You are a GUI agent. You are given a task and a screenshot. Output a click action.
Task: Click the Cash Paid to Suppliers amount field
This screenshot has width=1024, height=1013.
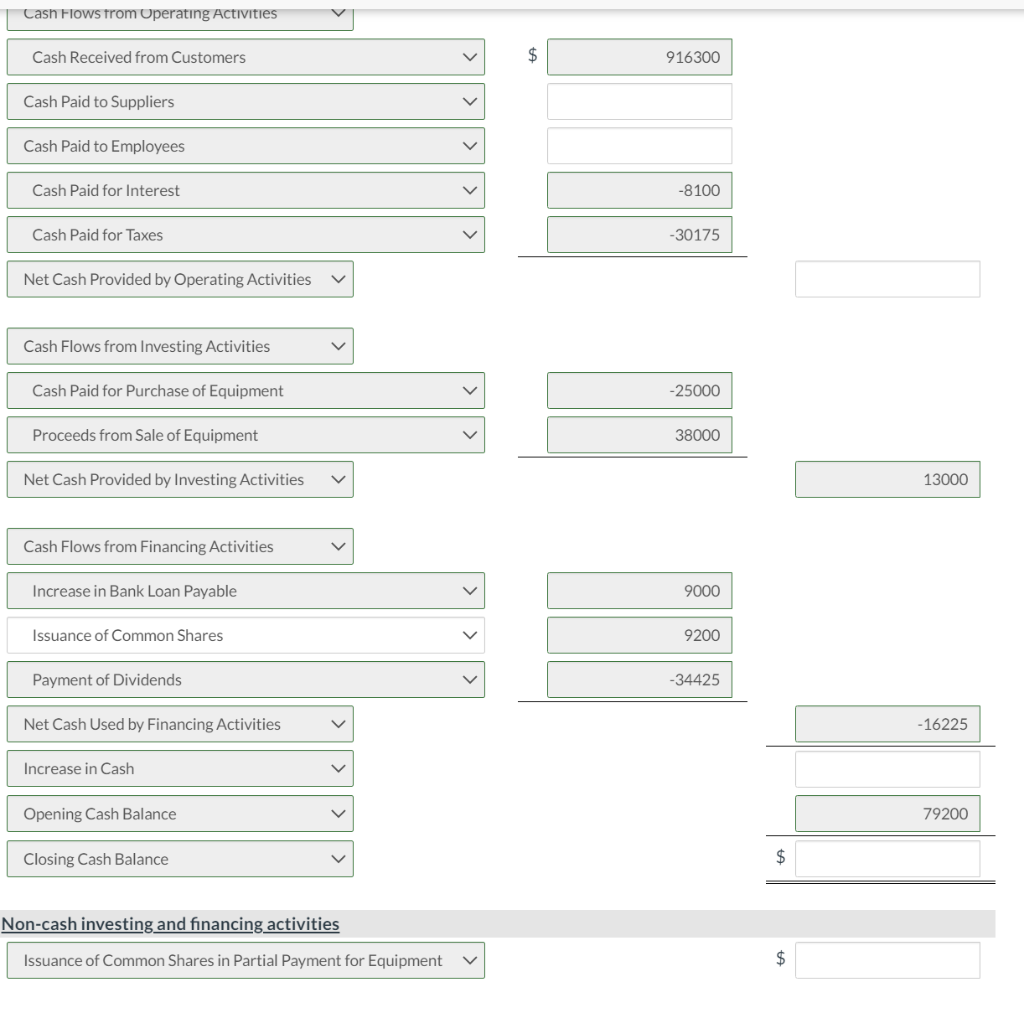point(639,101)
